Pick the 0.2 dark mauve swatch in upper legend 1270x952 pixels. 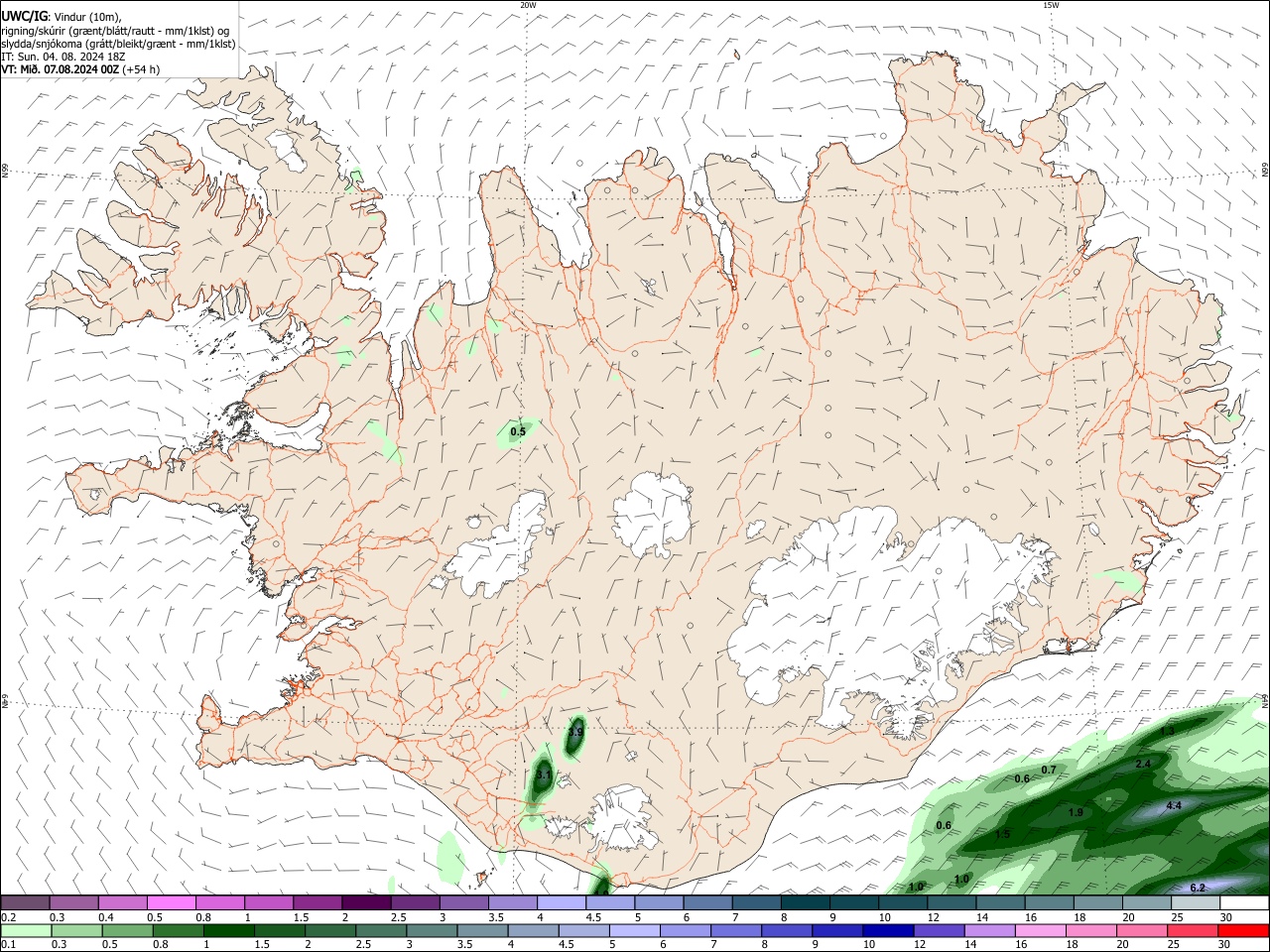click(25, 902)
